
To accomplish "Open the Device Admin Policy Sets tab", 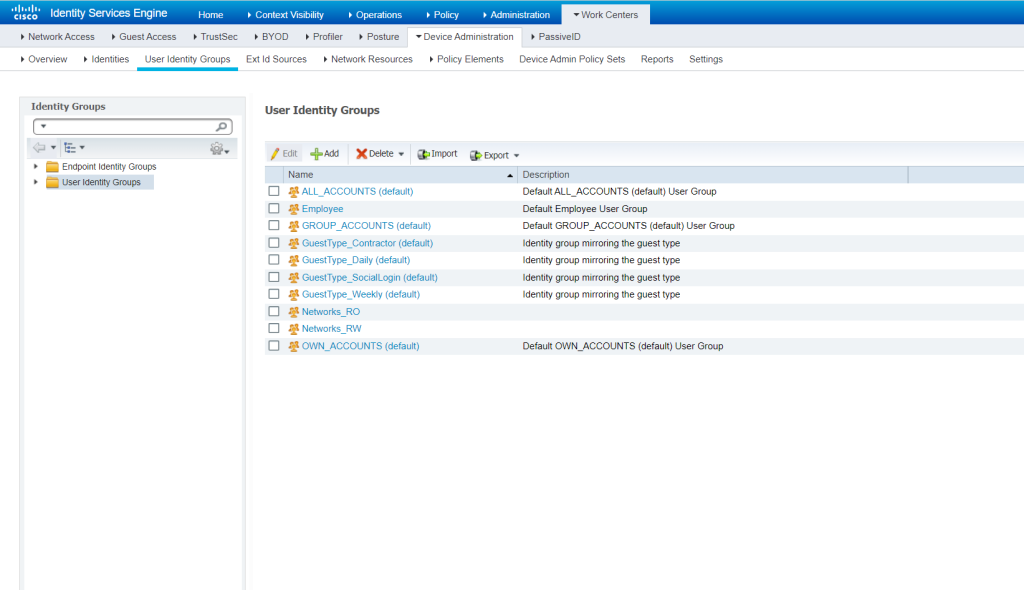I will click(x=572, y=59).
